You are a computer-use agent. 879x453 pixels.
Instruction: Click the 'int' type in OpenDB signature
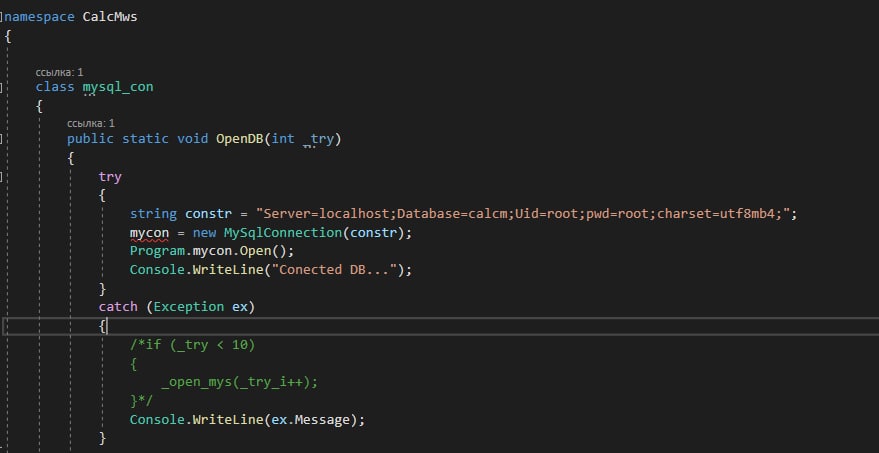283,138
